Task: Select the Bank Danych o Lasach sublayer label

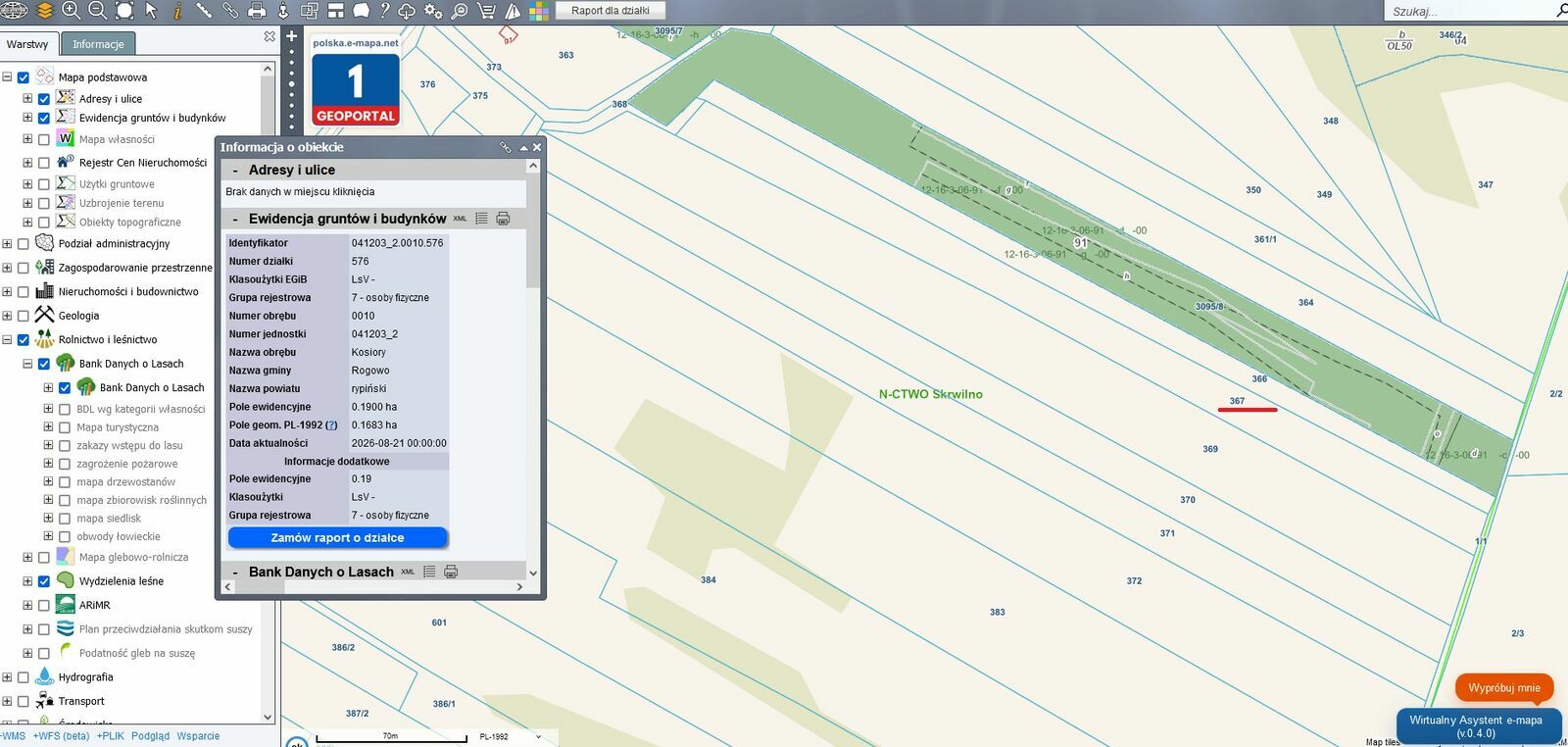Action: click(x=152, y=387)
